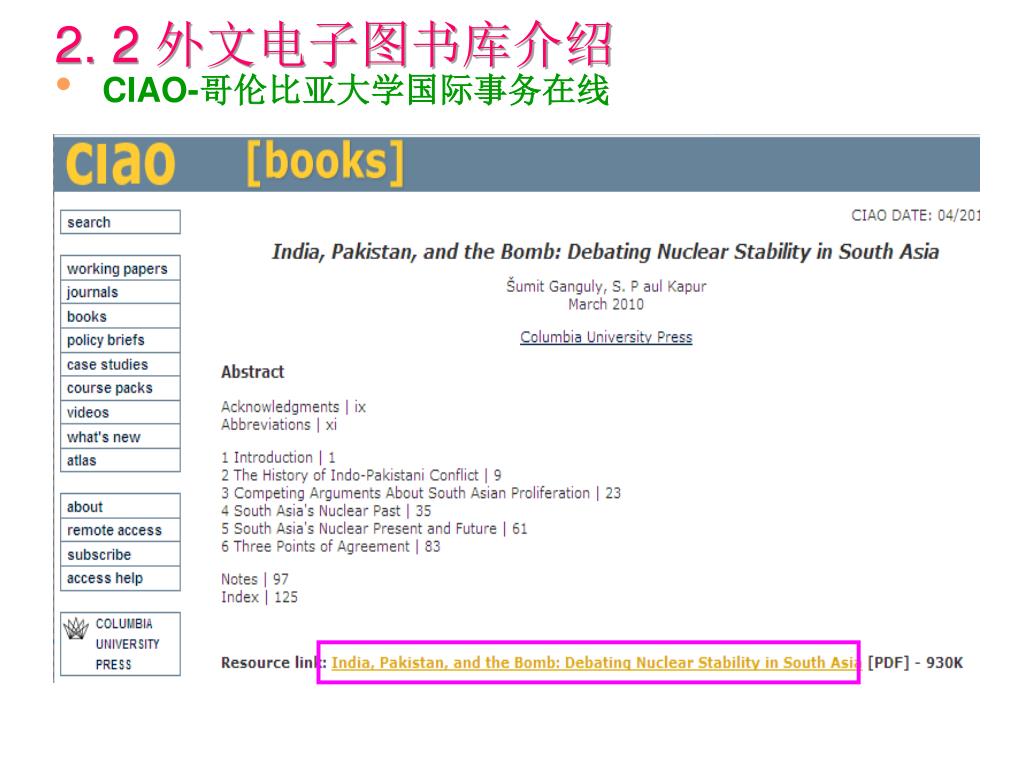Click the Columbia University Press crown icon
The height and width of the screenshot is (768, 1024).
point(76,629)
